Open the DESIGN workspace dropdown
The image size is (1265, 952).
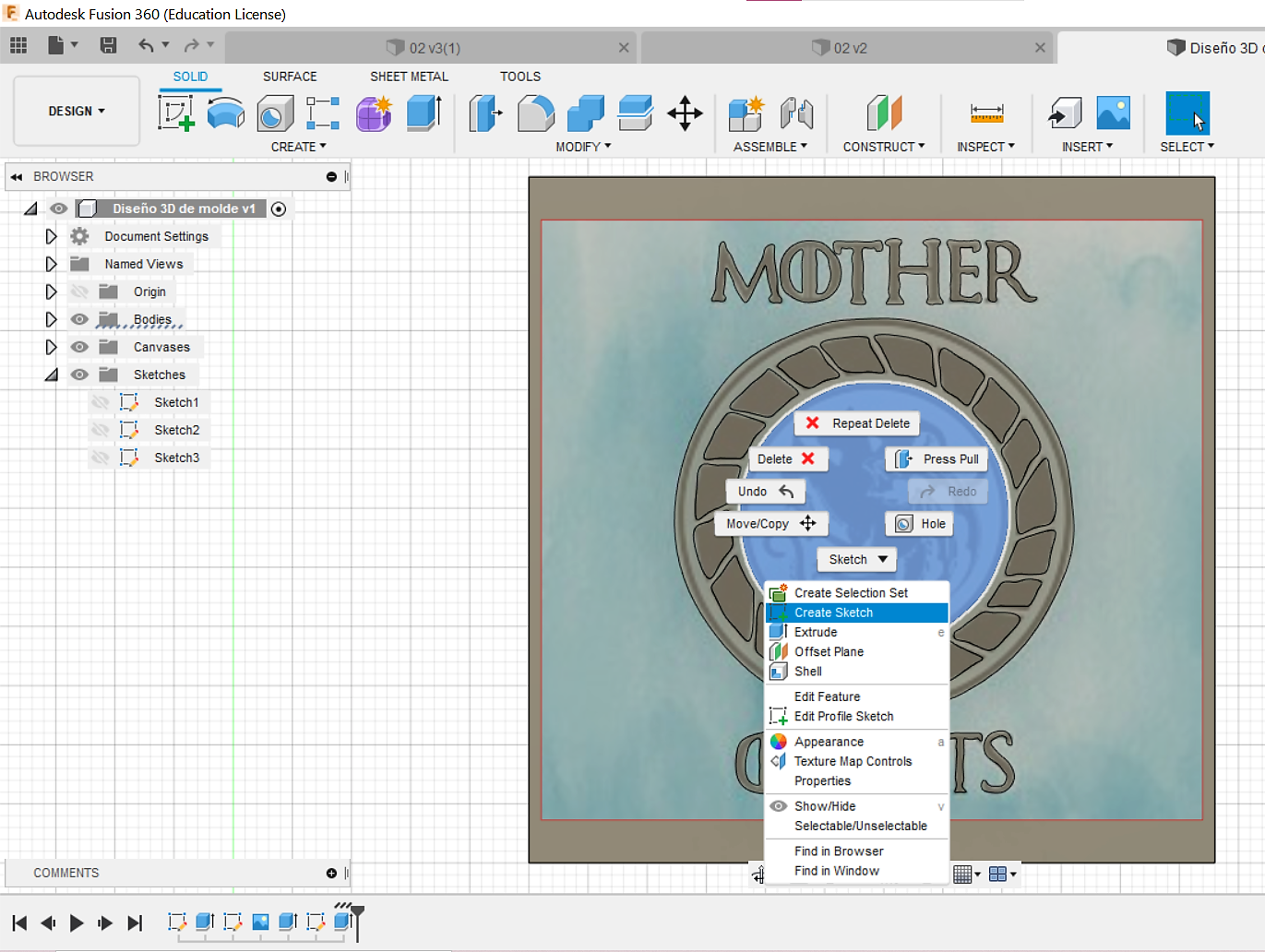coord(77,111)
